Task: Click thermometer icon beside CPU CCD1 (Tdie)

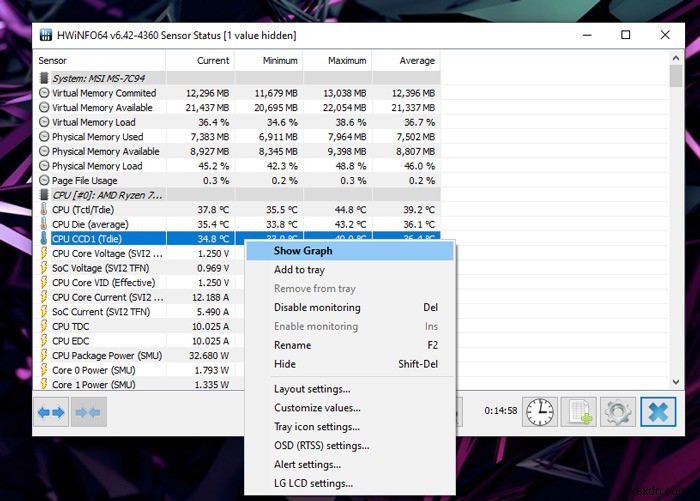Action: click(x=44, y=238)
